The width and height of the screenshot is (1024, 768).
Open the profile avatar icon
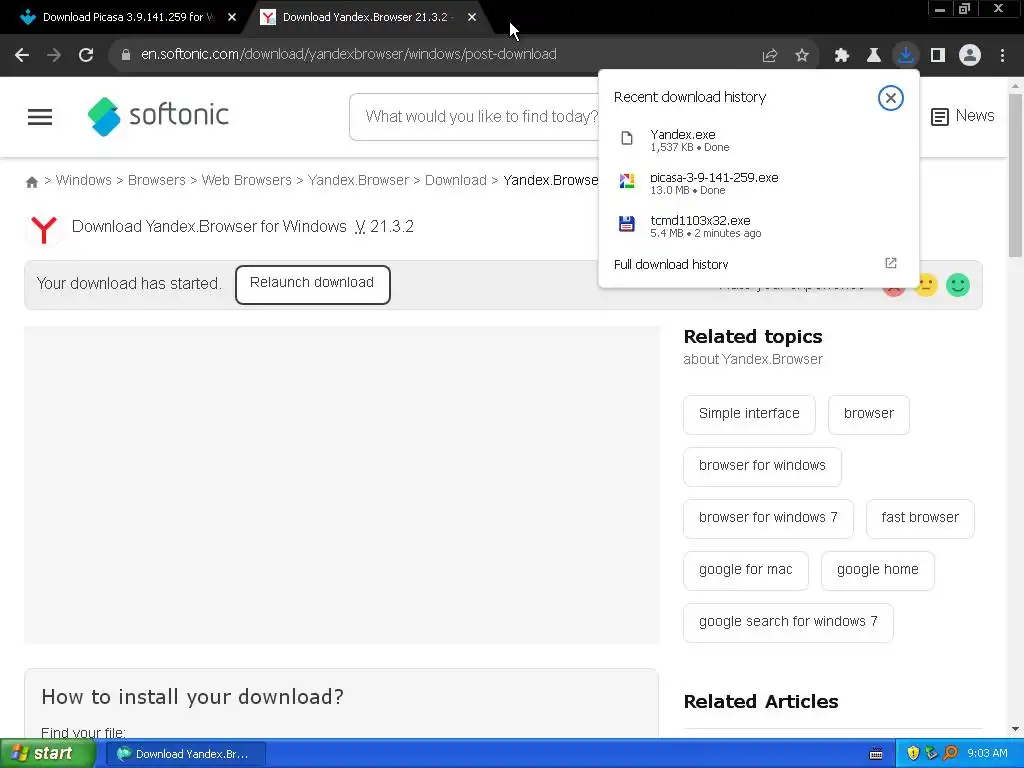(x=970, y=55)
